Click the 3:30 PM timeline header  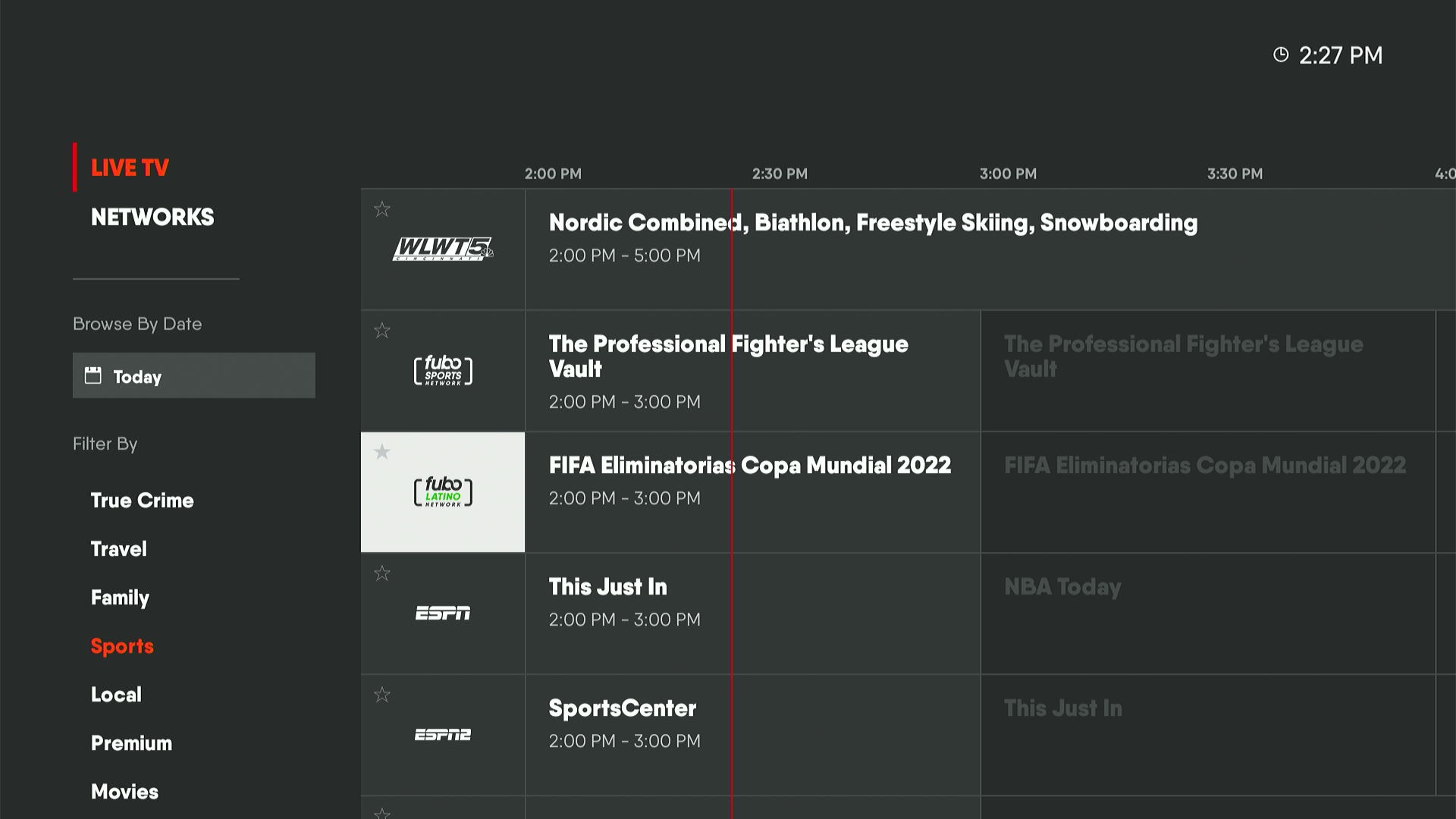pos(1235,174)
